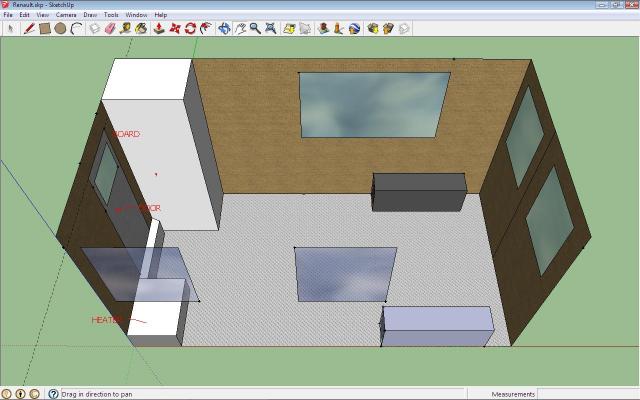Open the Camera menu
This screenshot has height=400, width=640.
click(x=66, y=15)
